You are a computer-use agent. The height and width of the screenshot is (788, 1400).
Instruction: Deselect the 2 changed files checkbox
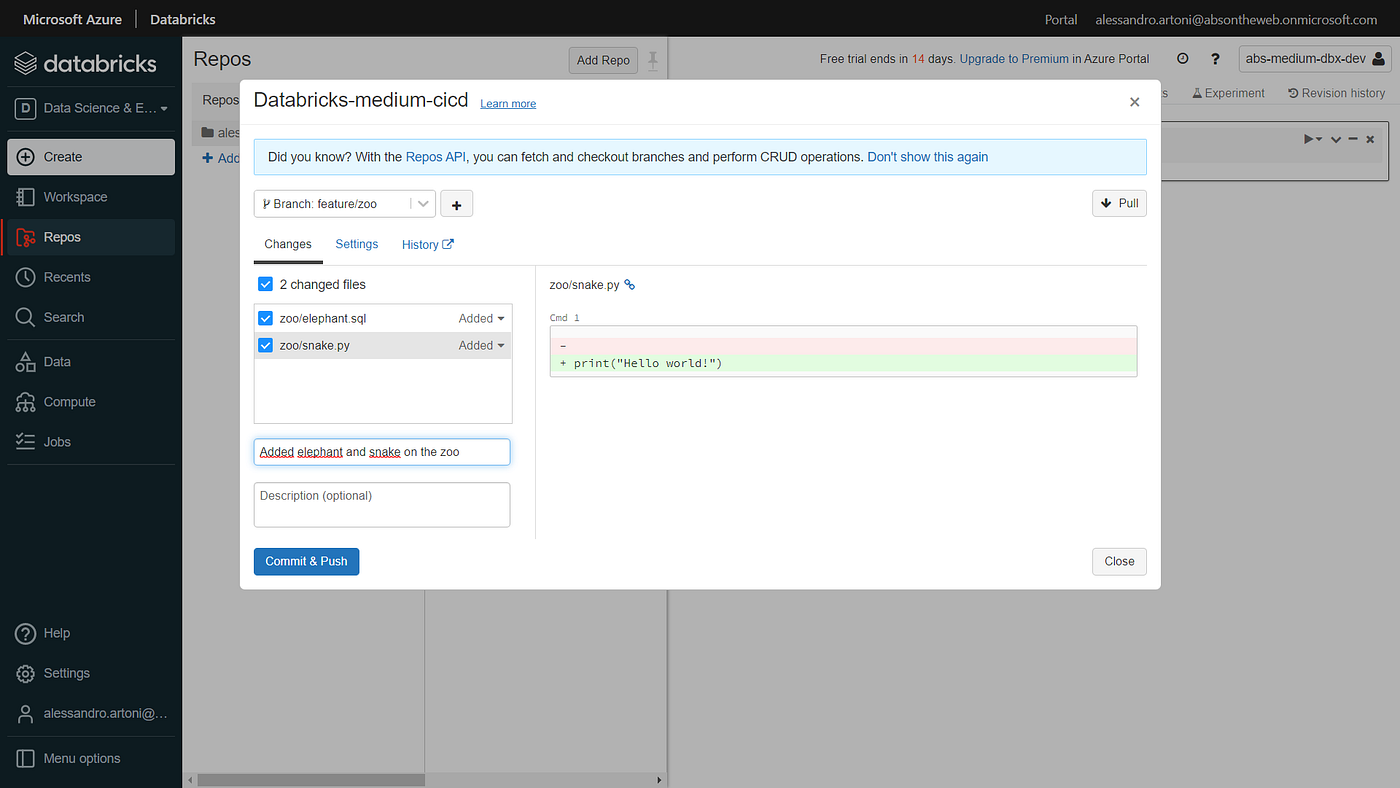pyautogui.click(x=265, y=284)
